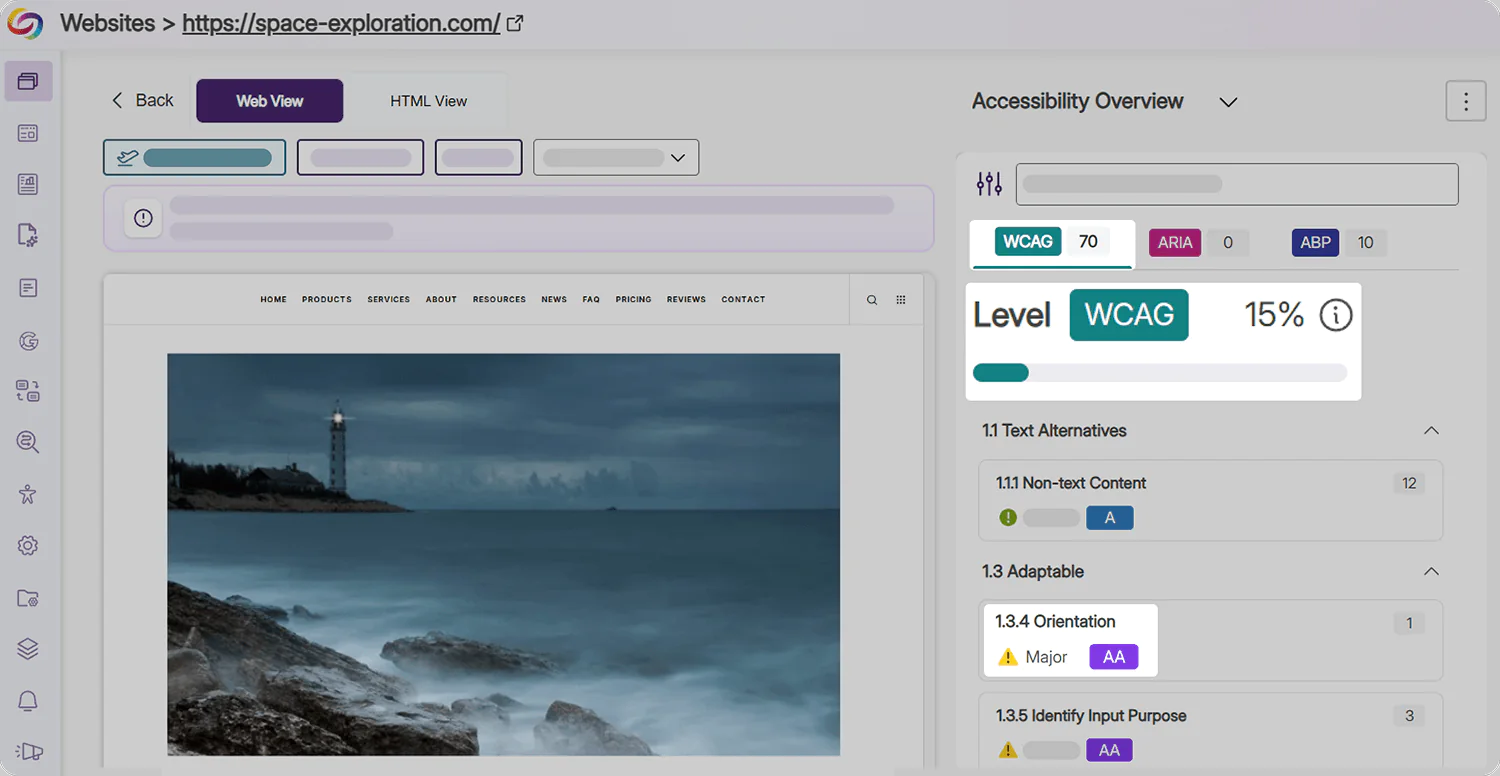Viewport: 1500px width, 776px height.
Task: Click warning icon under Identify Input Purpose
Action: tap(1008, 749)
